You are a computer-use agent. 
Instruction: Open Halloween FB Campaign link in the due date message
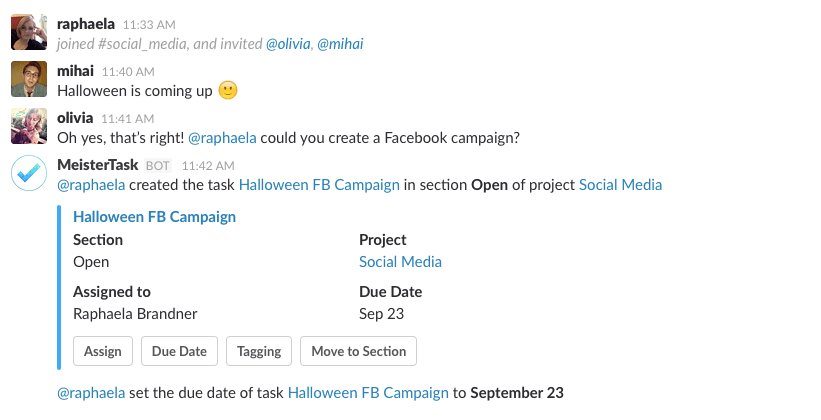(x=368, y=393)
